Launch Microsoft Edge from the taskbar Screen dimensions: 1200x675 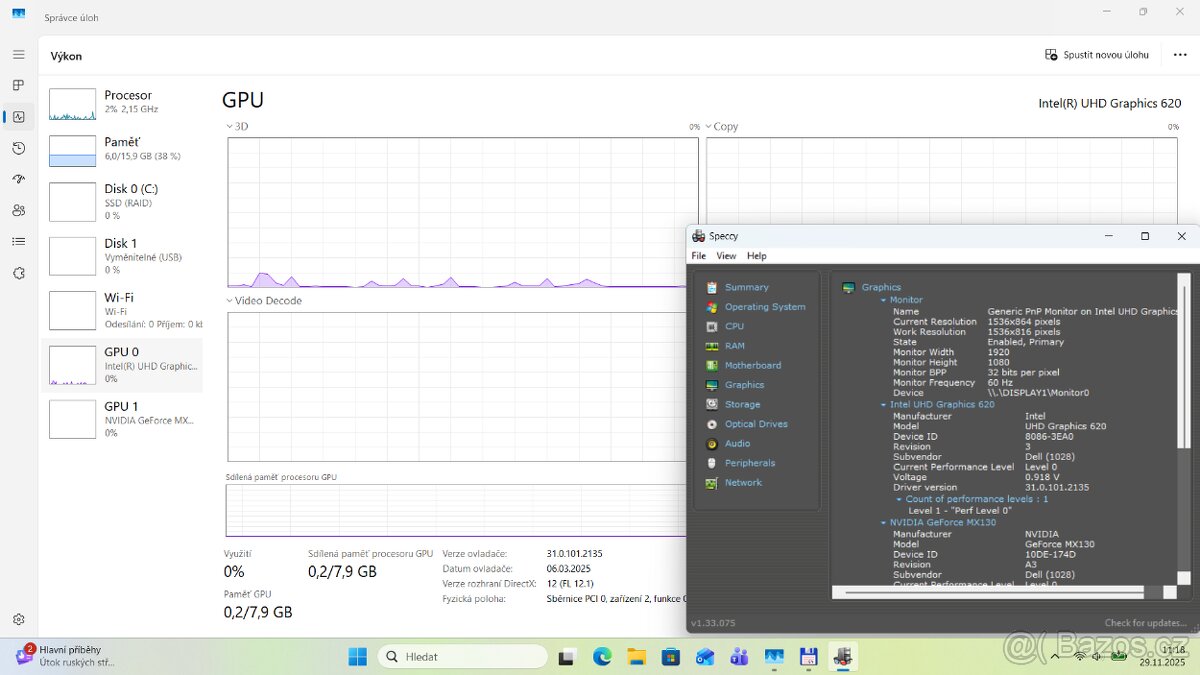(601, 656)
